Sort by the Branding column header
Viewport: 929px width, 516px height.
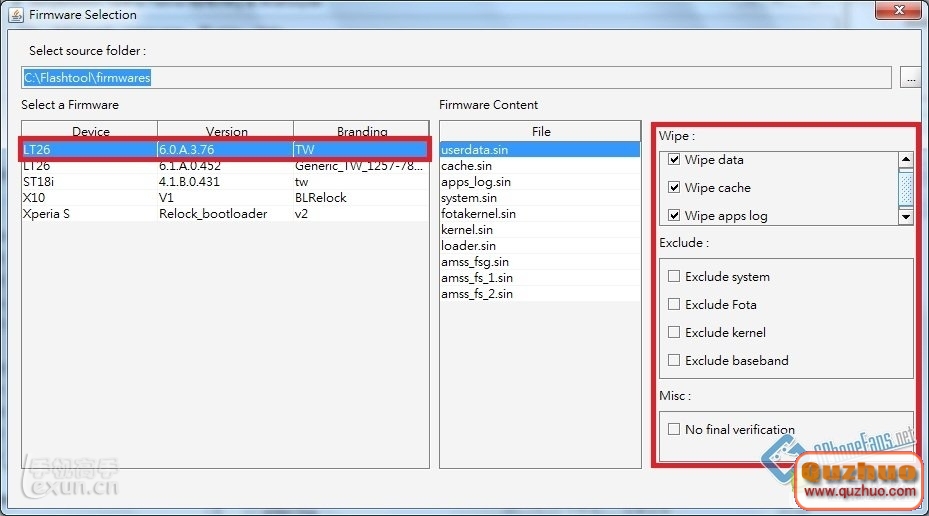coord(361,131)
